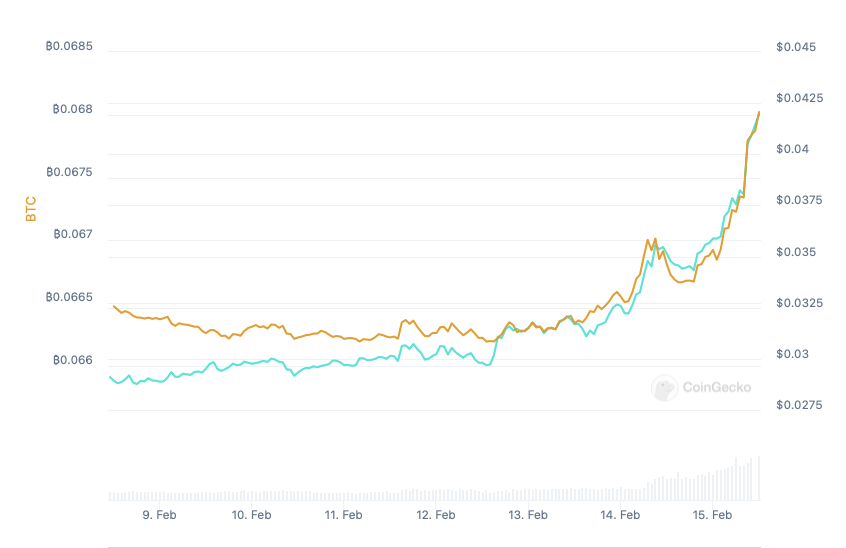Screen dimensions: 846x548
Task: Click the $0.0325 USD axis label
Action: 800,303
